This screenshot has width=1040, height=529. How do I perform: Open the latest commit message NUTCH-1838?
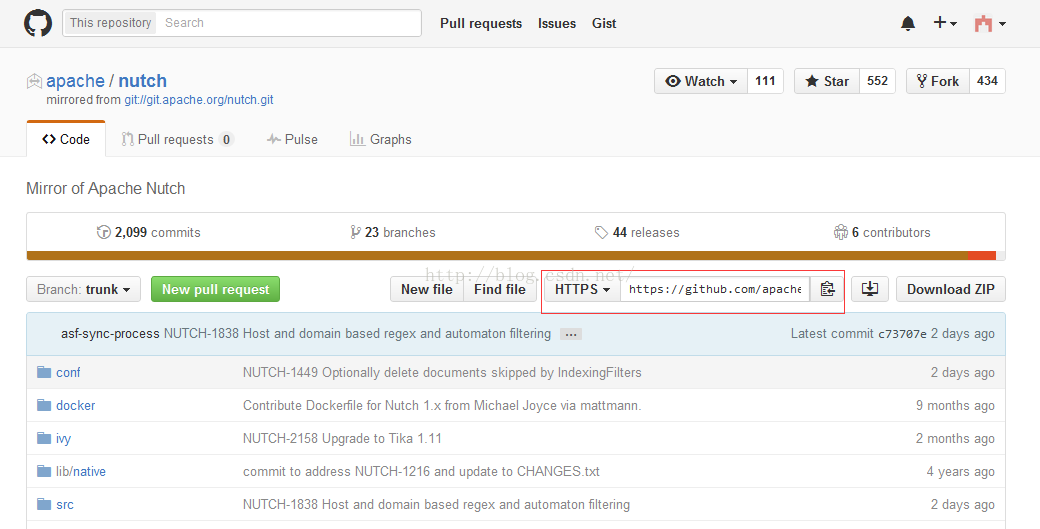point(358,334)
